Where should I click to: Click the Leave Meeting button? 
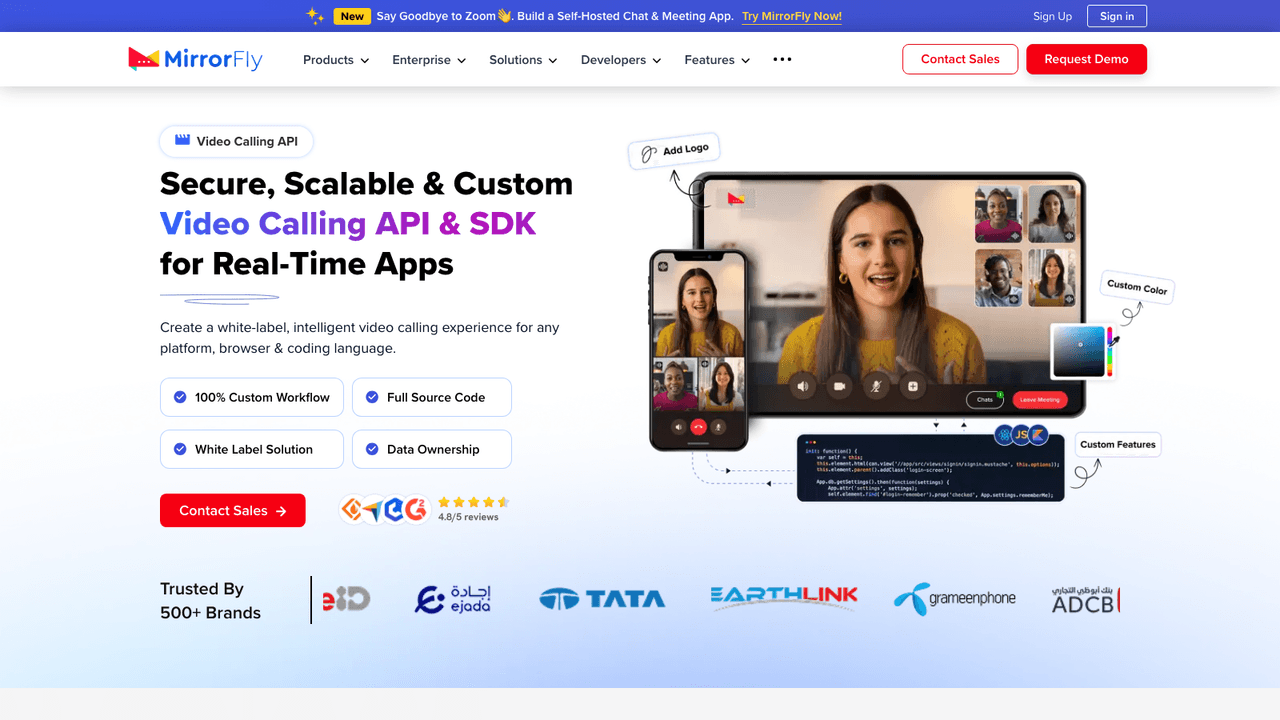coord(1040,400)
